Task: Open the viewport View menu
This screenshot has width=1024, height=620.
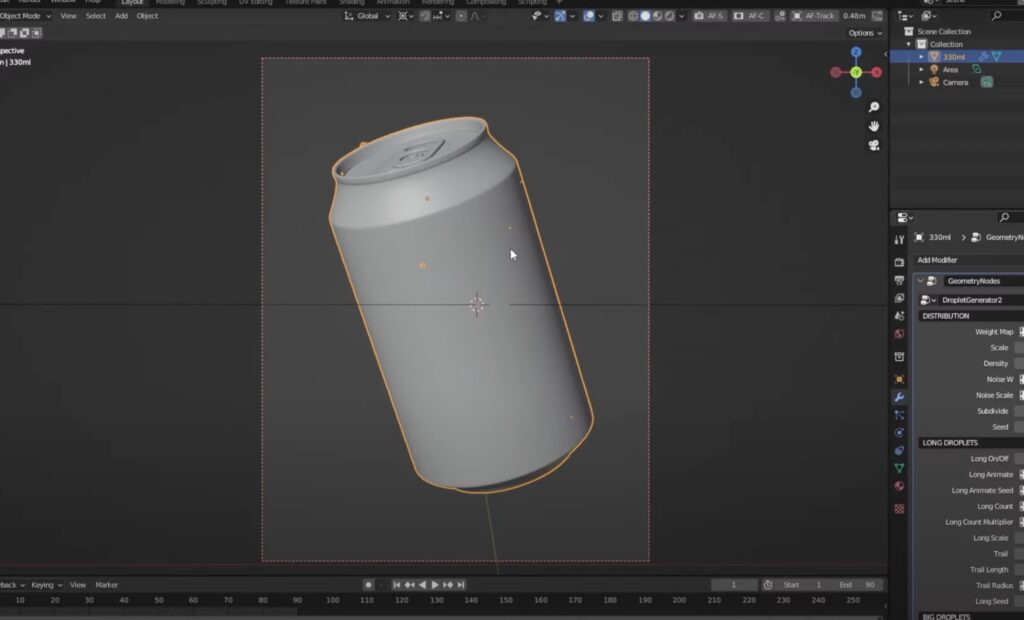Action: click(68, 16)
